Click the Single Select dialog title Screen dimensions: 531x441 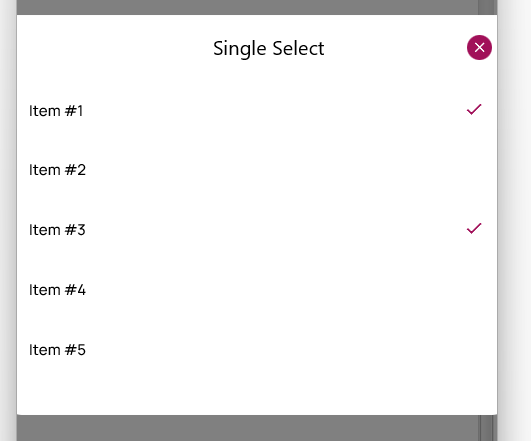point(269,48)
